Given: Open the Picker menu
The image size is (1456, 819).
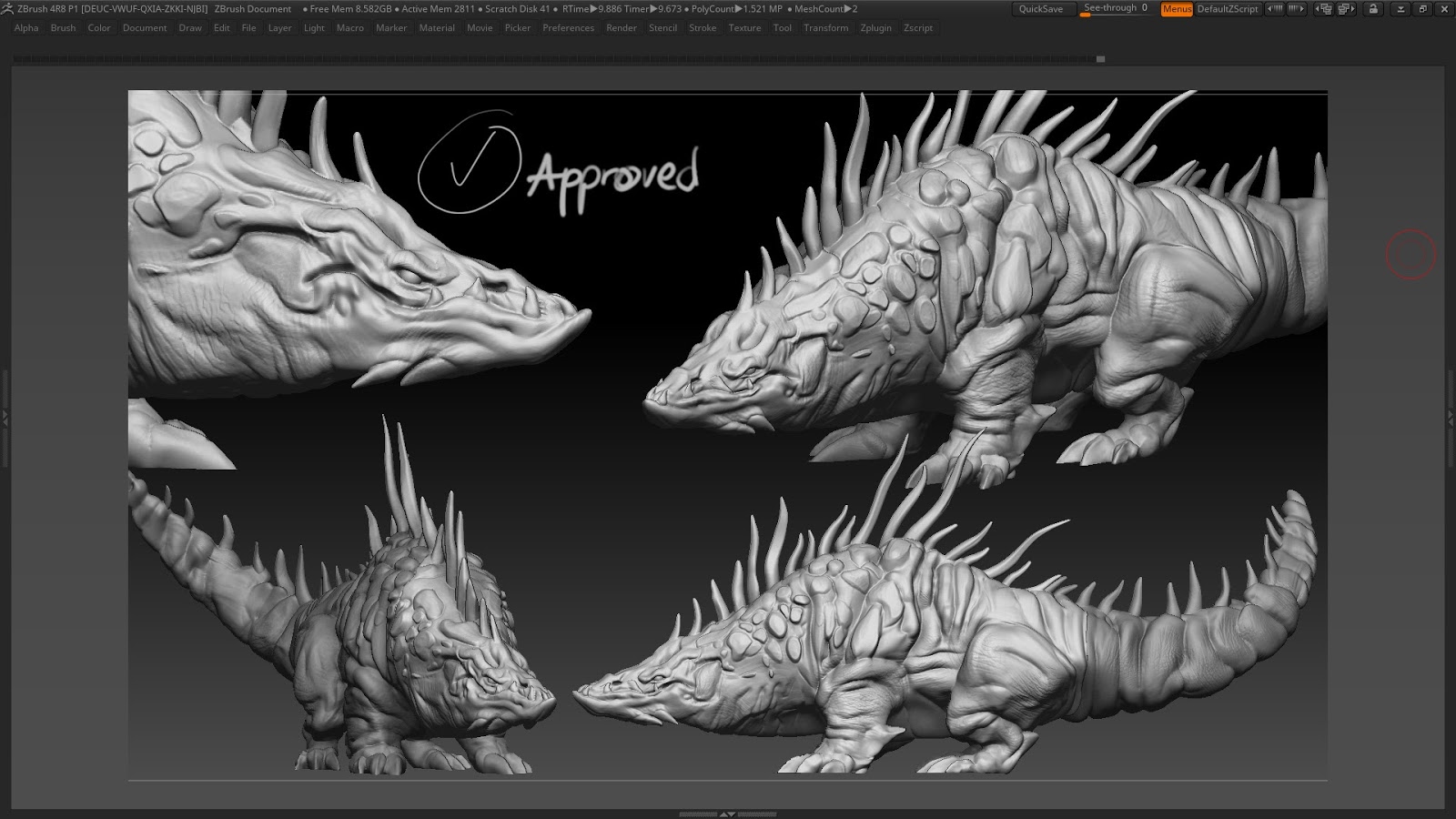Looking at the screenshot, I should click(x=518, y=28).
